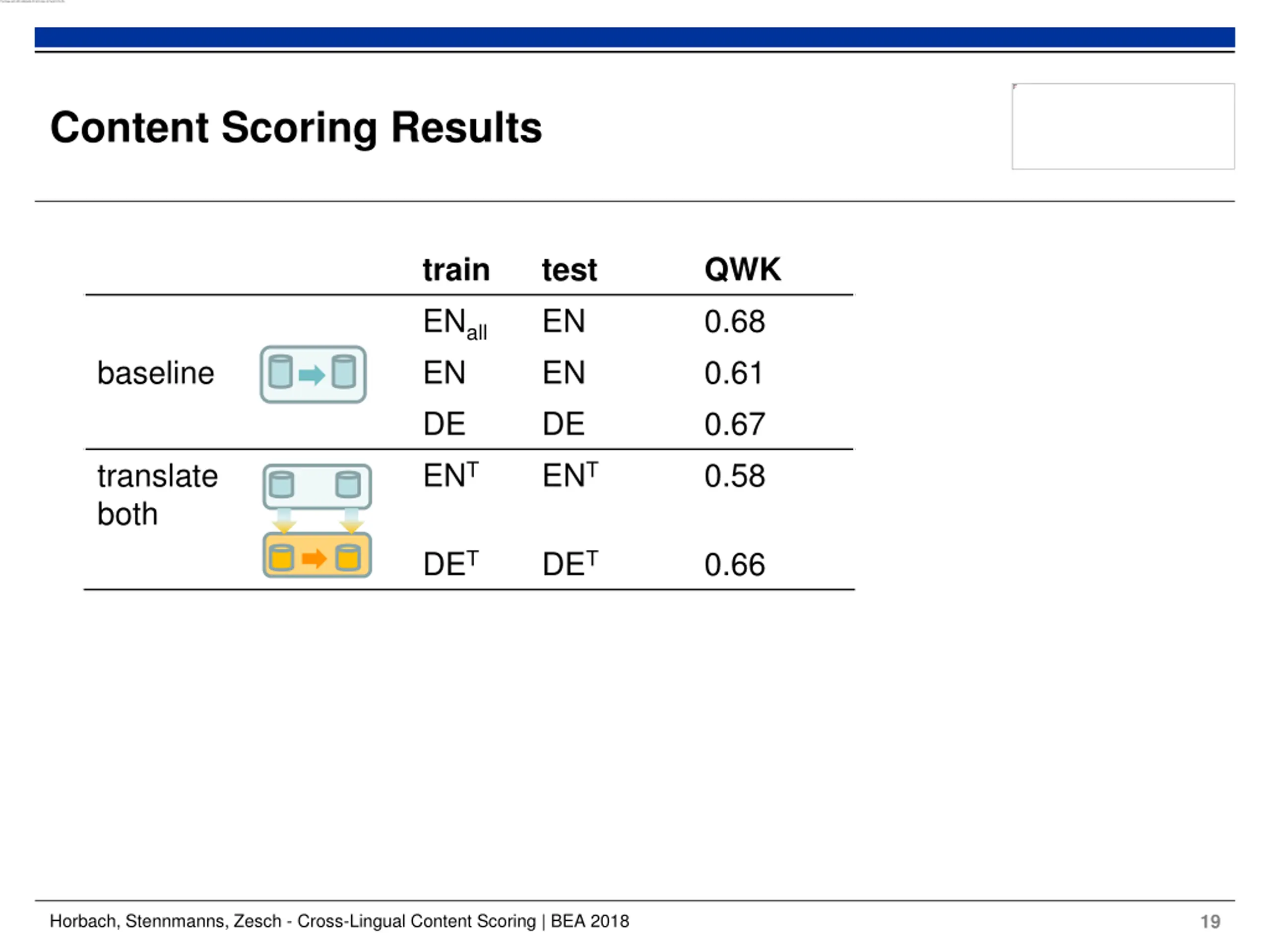
Task: Click the QWK value 0.58
Action: click(x=735, y=476)
